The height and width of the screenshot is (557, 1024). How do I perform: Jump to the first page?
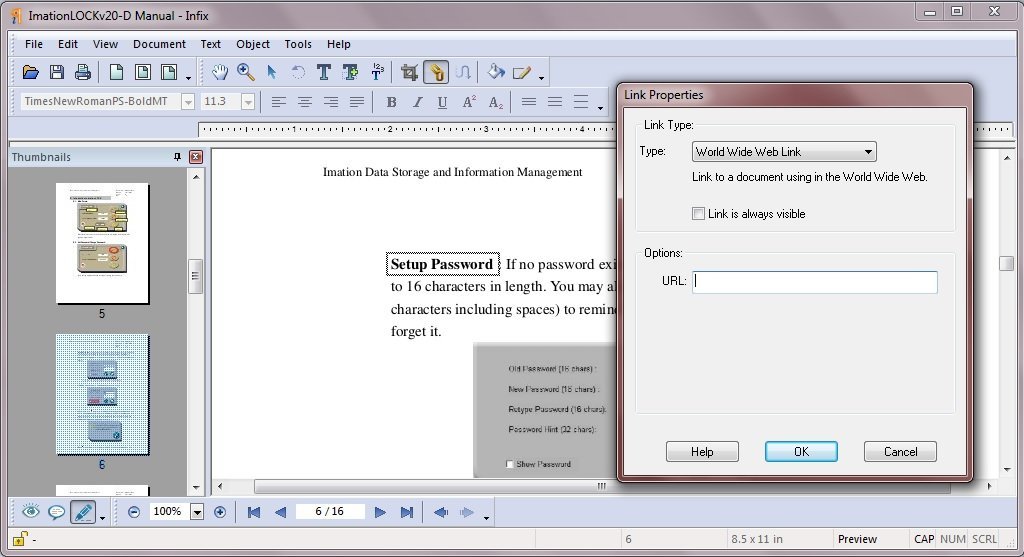point(254,513)
